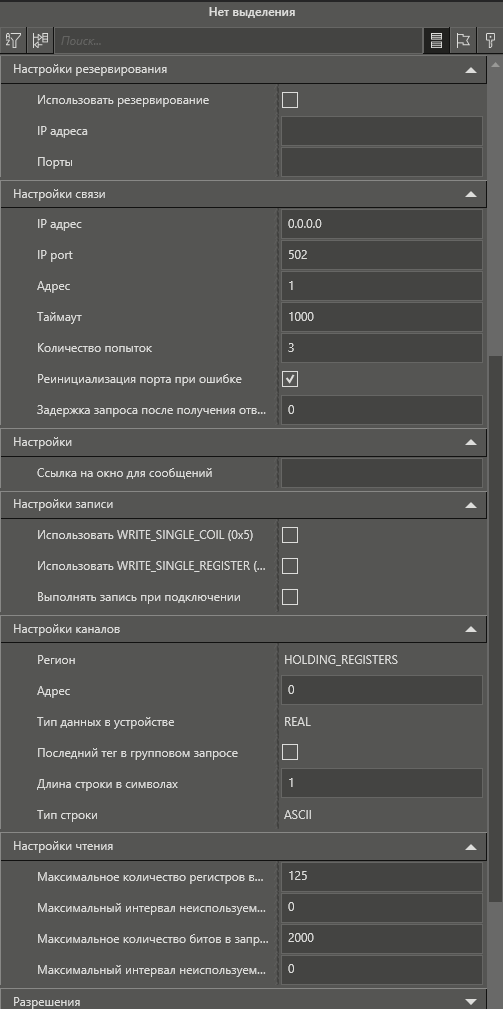Collapse the Настройки чтения section
This screenshot has width=503, height=1009.
tap(471, 846)
